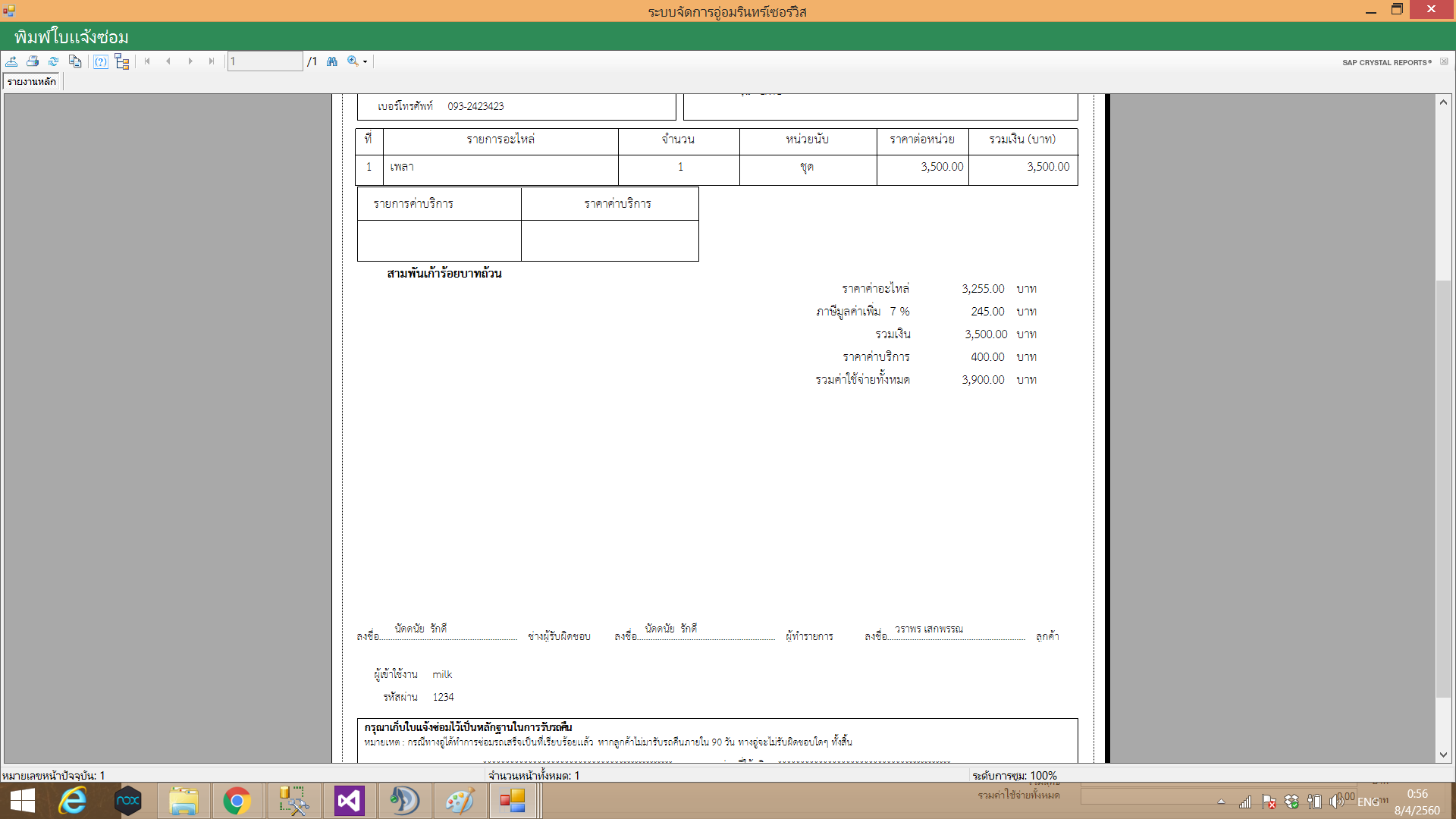Open Visual Studio from the taskbar
Screen dimensions: 1456x819
[349, 801]
